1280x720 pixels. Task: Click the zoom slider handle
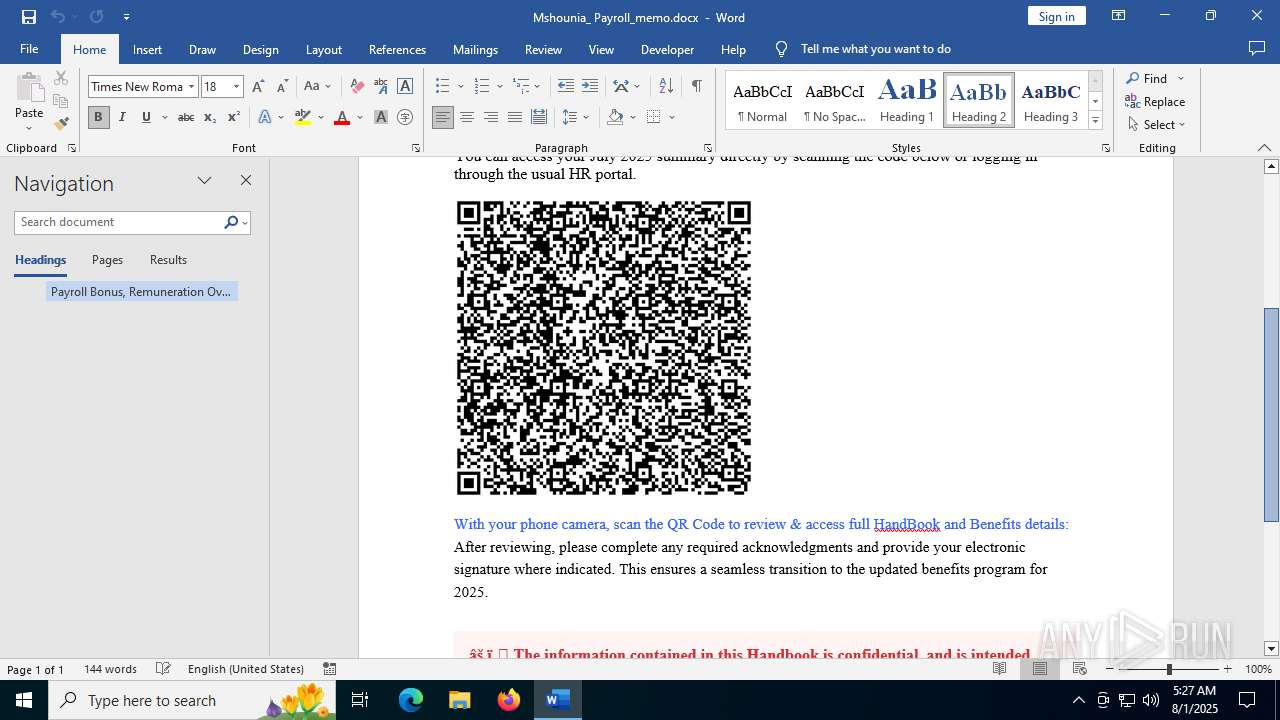pos(1168,669)
